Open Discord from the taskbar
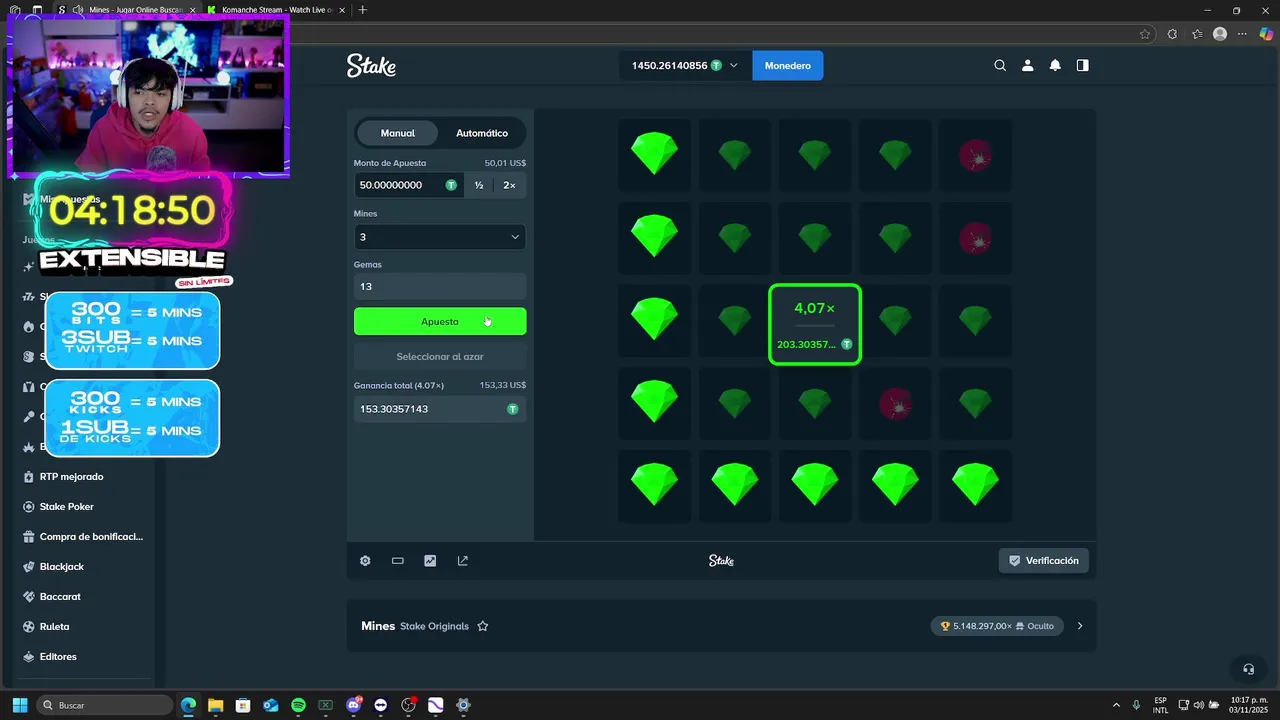The height and width of the screenshot is (720, 1280). [x=353, y=705]
